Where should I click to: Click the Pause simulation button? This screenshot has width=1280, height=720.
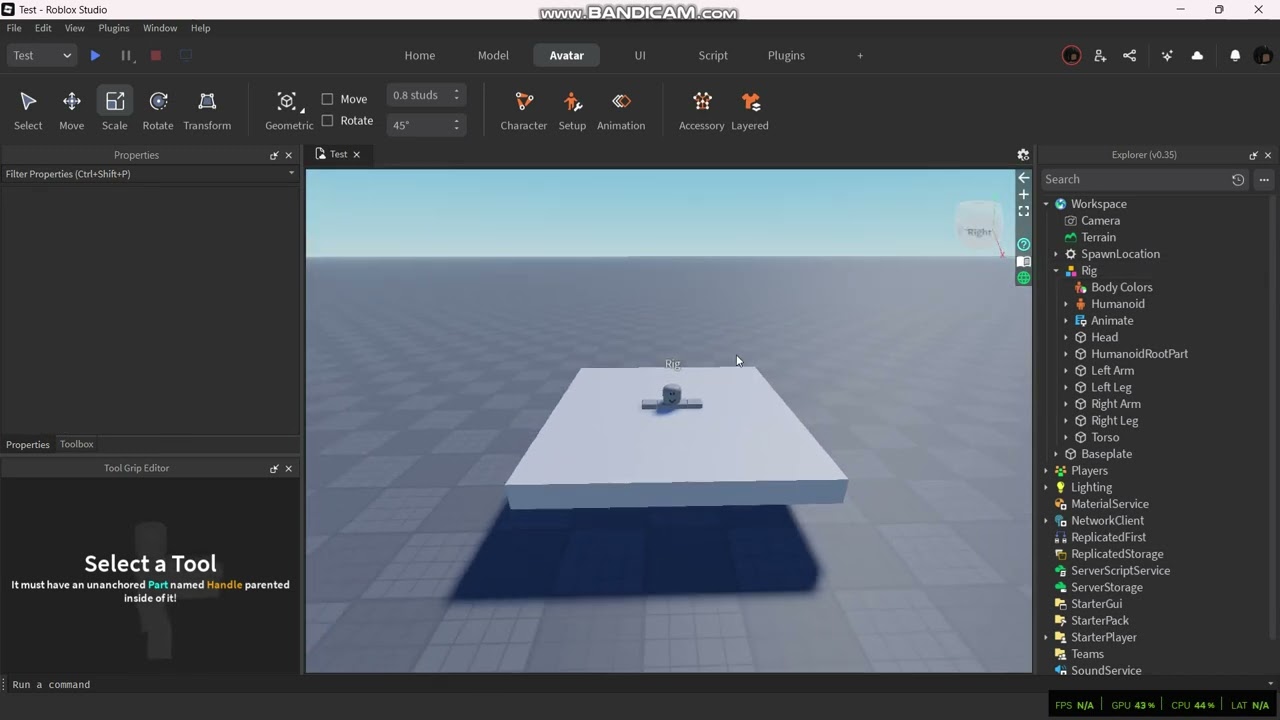(126, 56)
